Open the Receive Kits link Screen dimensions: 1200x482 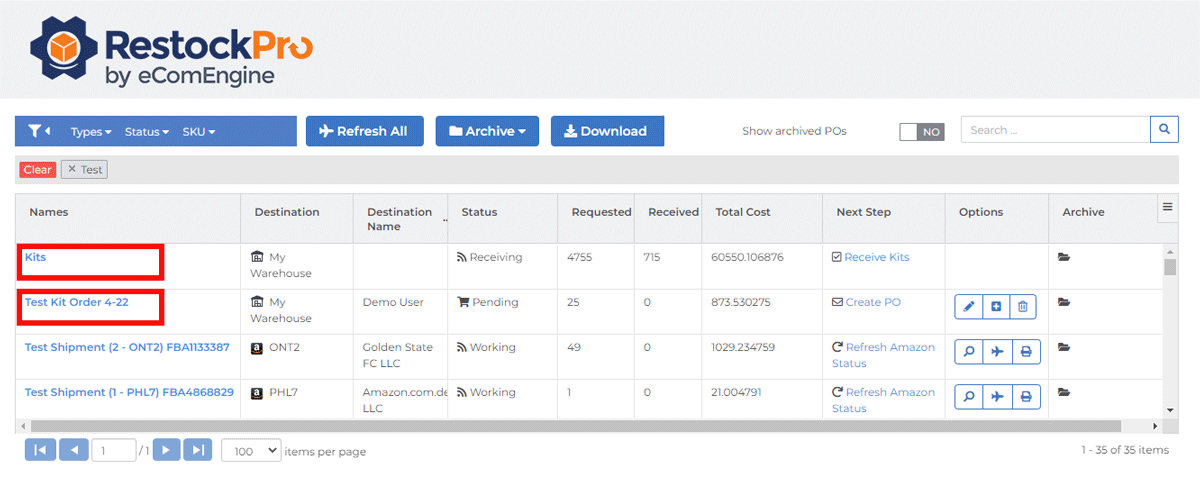click(876, 257)
